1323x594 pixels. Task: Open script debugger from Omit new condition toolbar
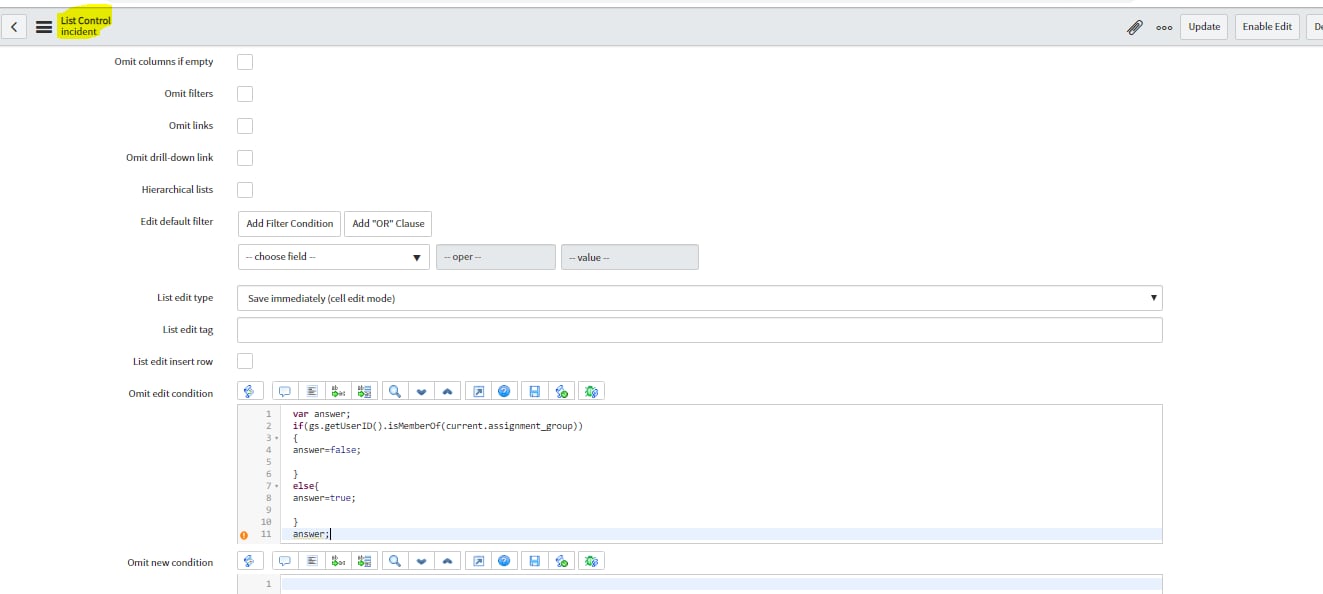point(592,561)
